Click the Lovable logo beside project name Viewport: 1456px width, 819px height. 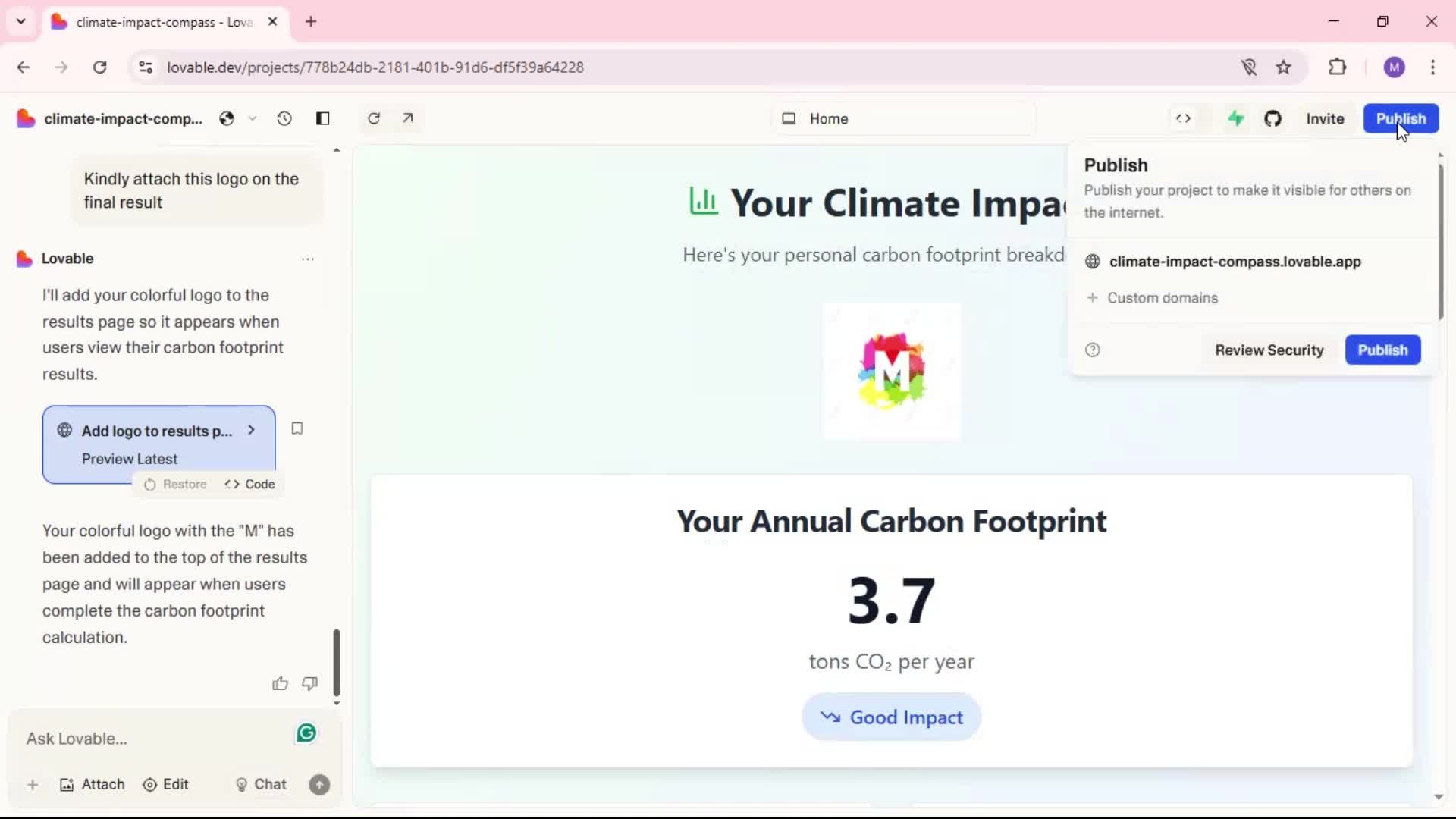(26, 118)
